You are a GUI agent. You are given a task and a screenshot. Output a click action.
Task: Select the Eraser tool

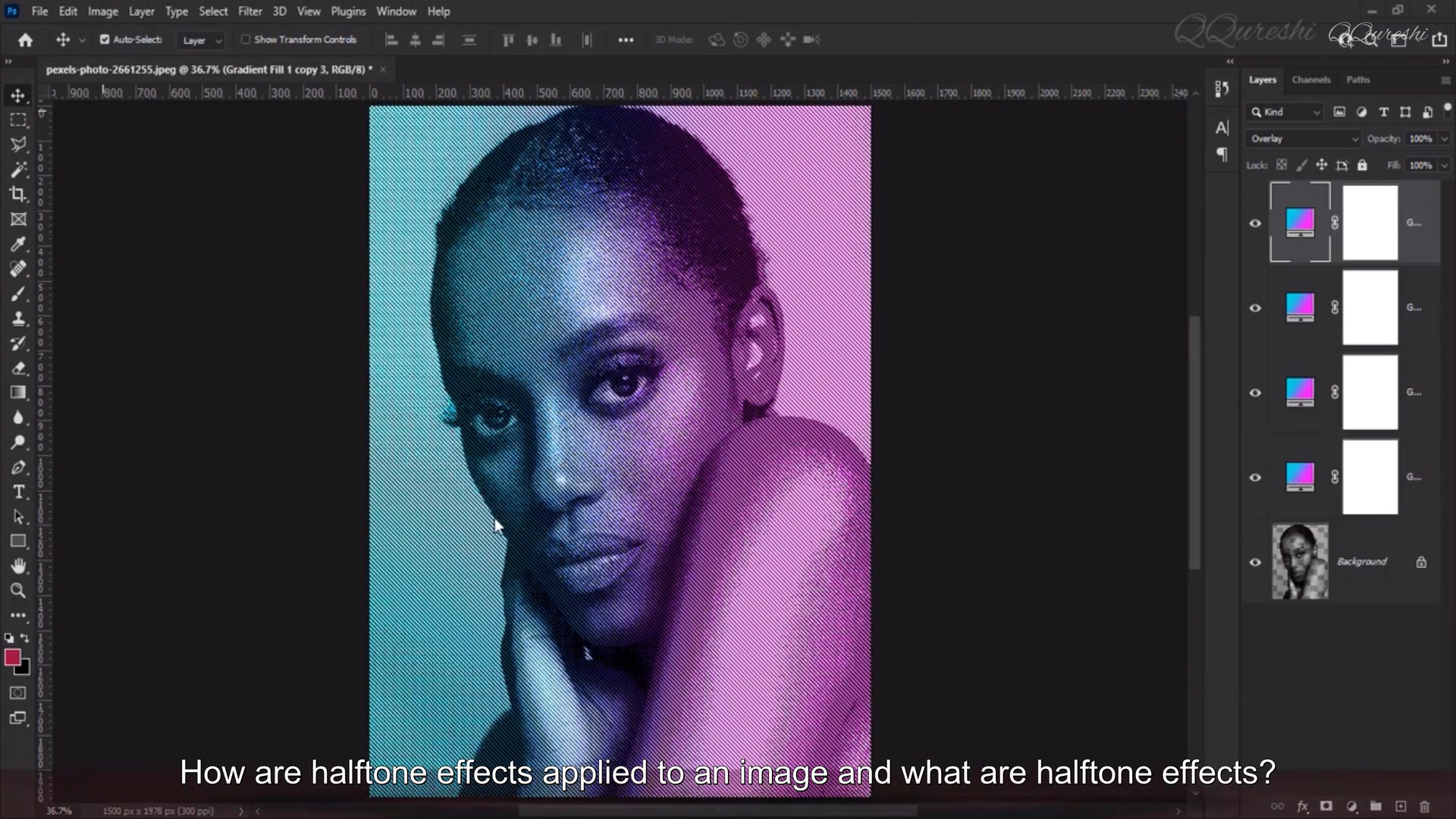click(18, 368)
